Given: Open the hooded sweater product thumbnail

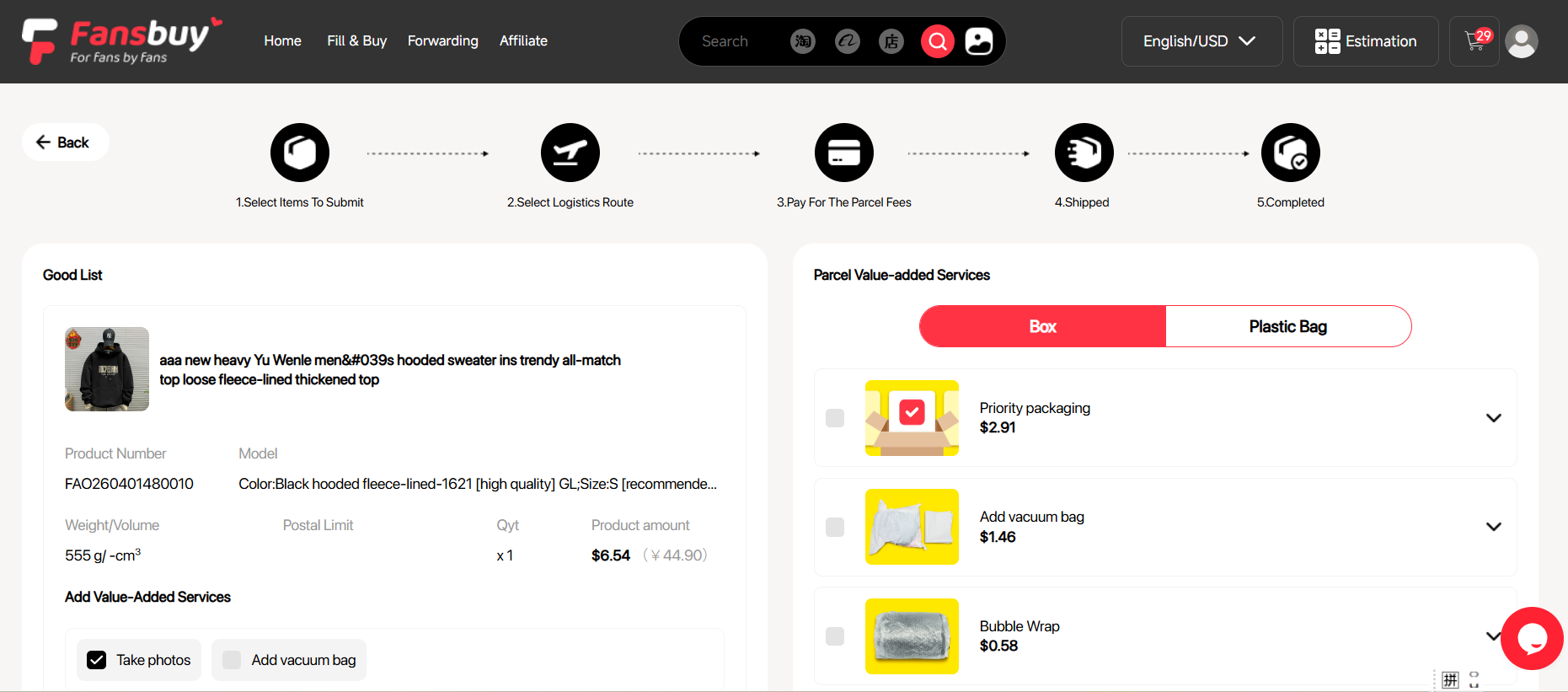Looking at the screenshot, I should tap(107, 369).
